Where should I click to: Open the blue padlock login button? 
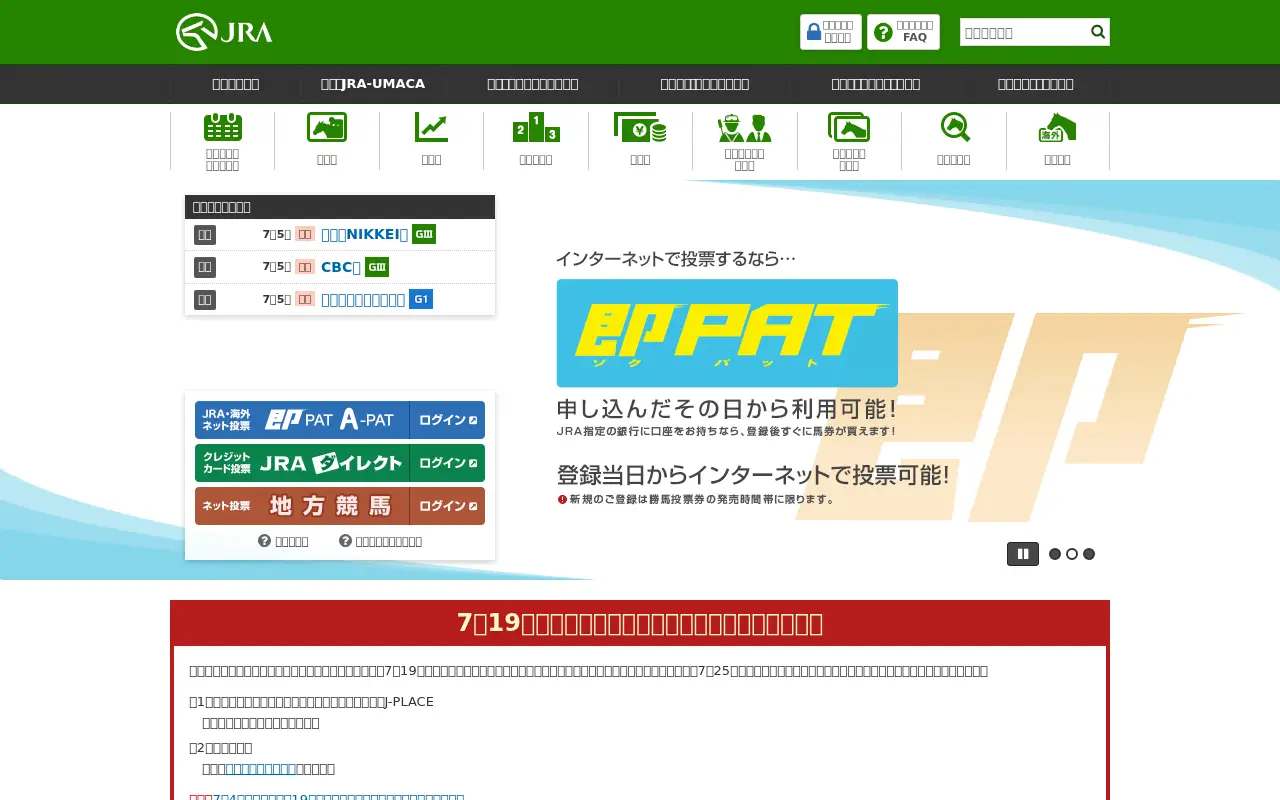coord(830,32)
